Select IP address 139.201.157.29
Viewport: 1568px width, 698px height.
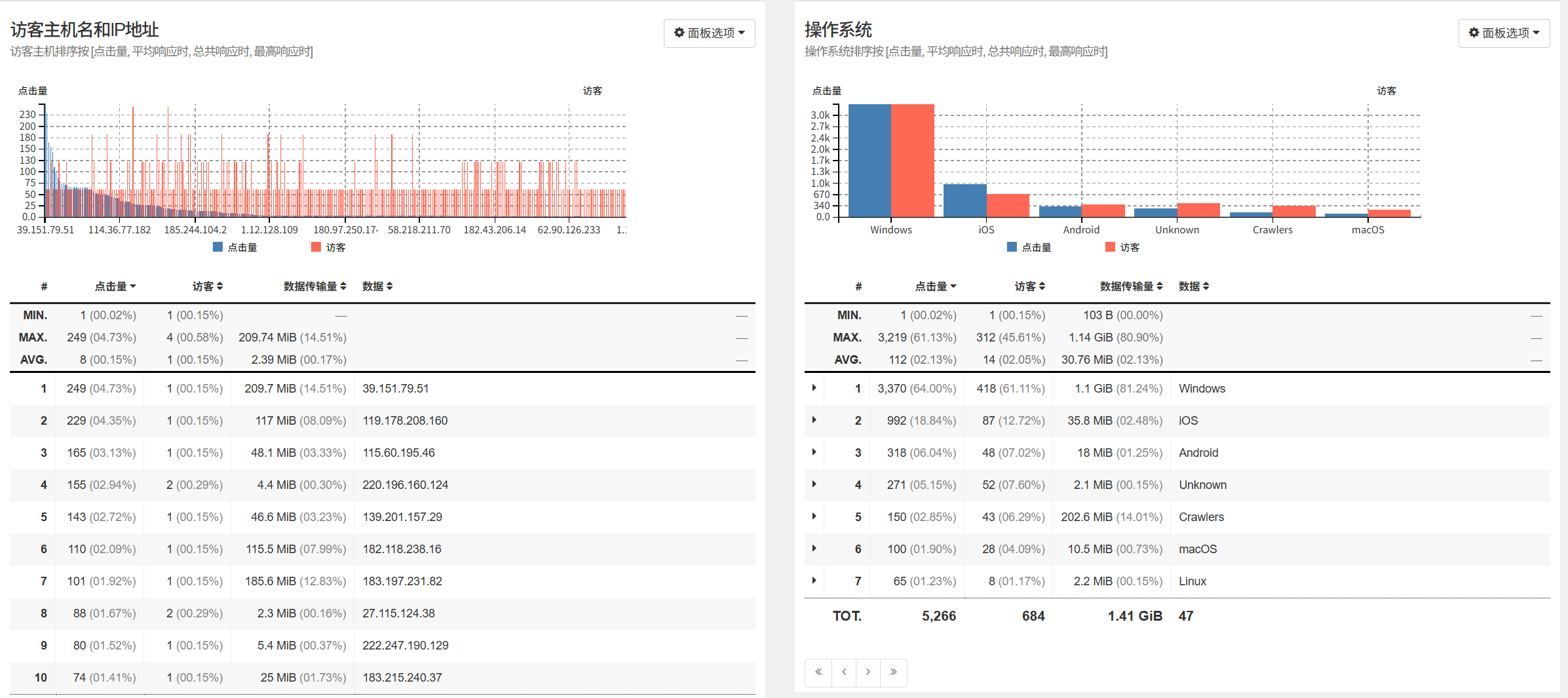pyautogui.click(x=402, y=517)
